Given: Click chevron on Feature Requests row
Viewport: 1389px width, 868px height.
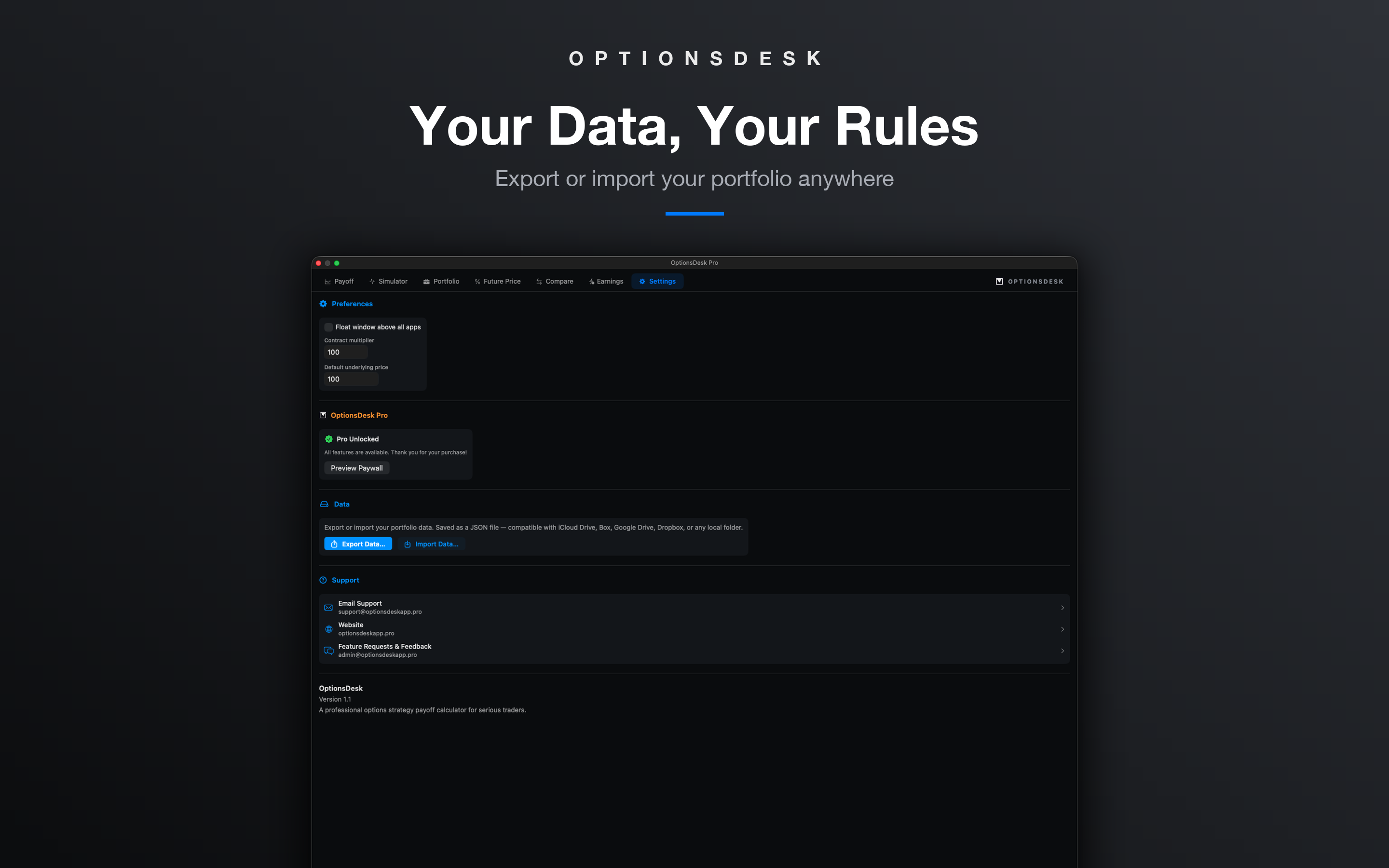Looking at the screenshot, I should 1062,651.
